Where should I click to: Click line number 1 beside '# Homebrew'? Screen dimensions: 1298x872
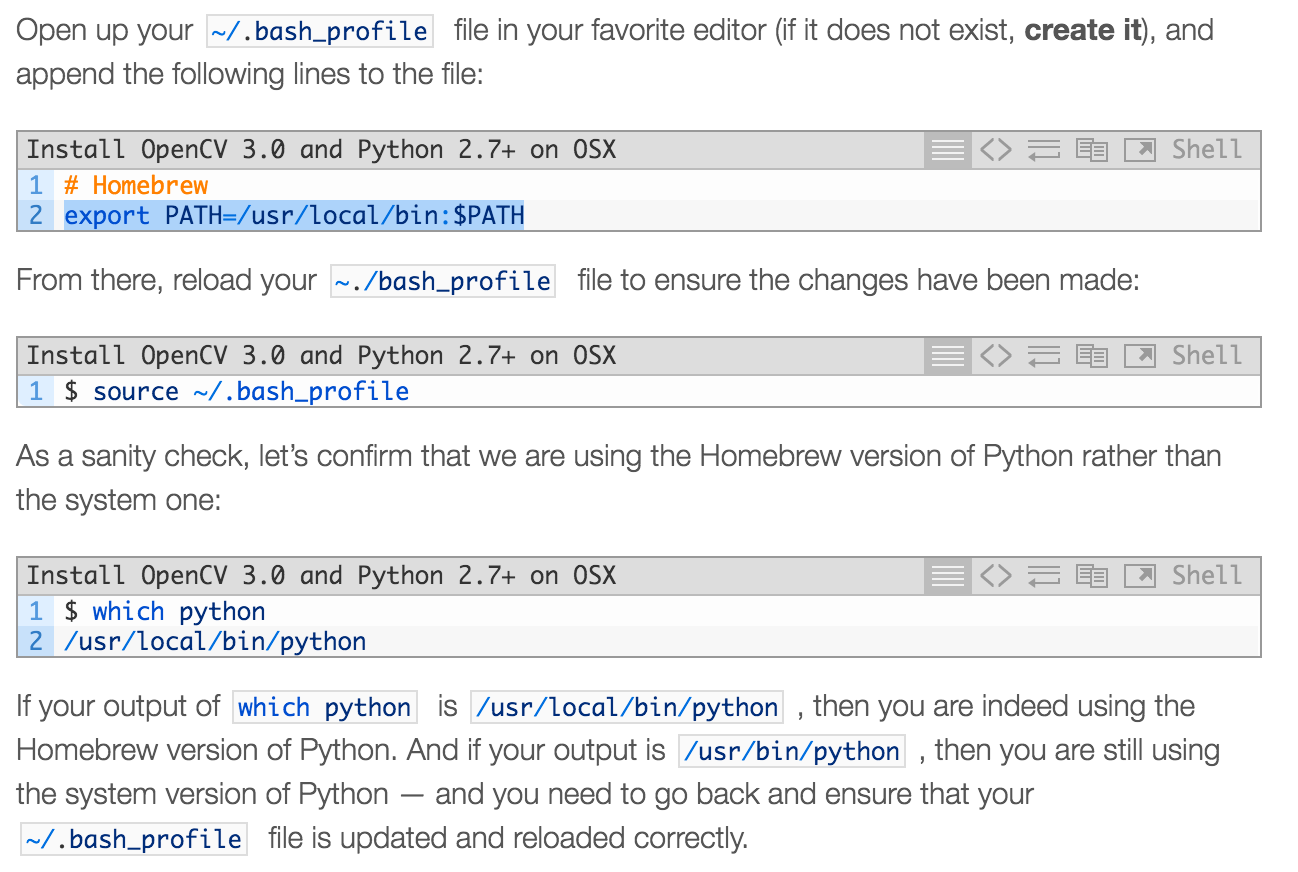(x=36, y=185)
